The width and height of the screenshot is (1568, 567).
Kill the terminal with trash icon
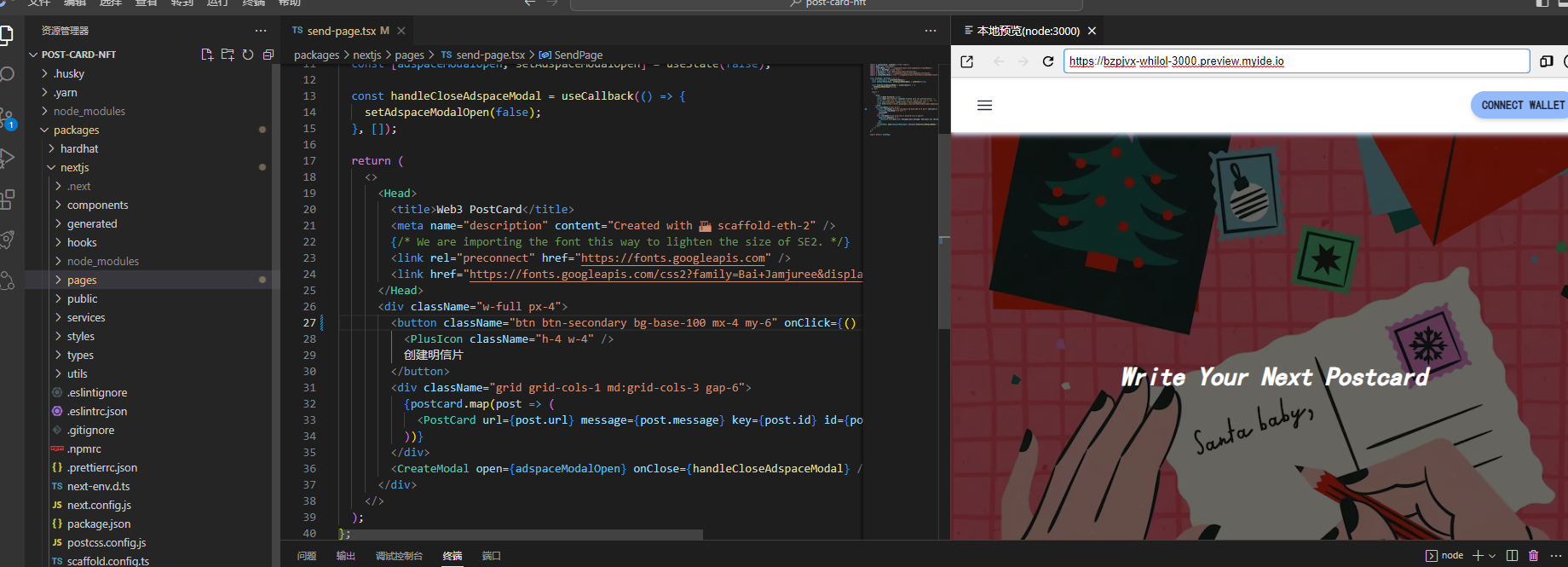pos(1534,555)
